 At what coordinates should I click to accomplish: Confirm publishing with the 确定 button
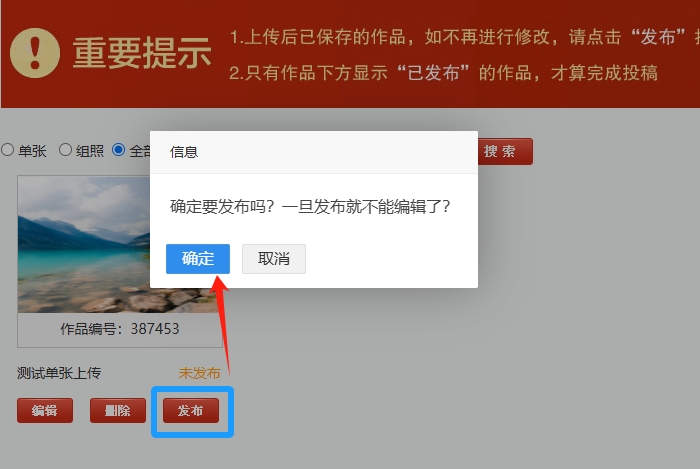click(198, 259)
